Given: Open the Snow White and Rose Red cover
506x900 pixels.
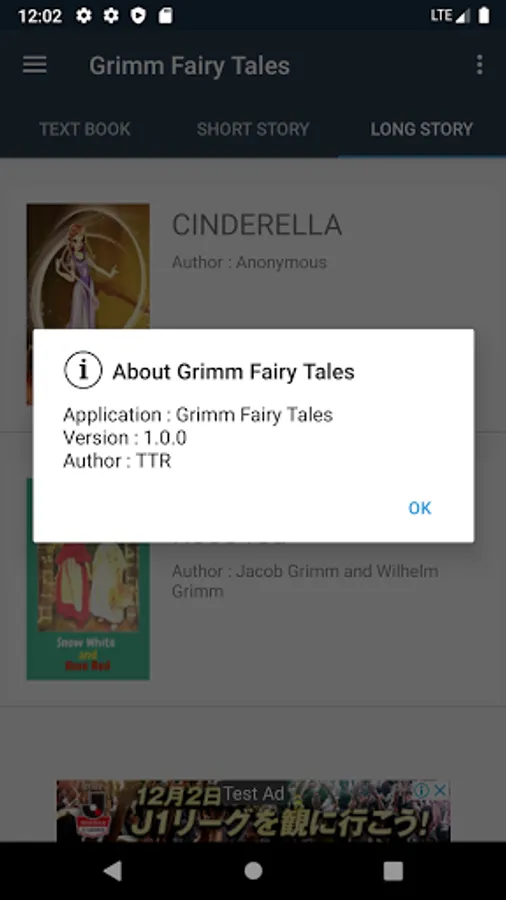Looking at the screenshot, I should [88, 611].
